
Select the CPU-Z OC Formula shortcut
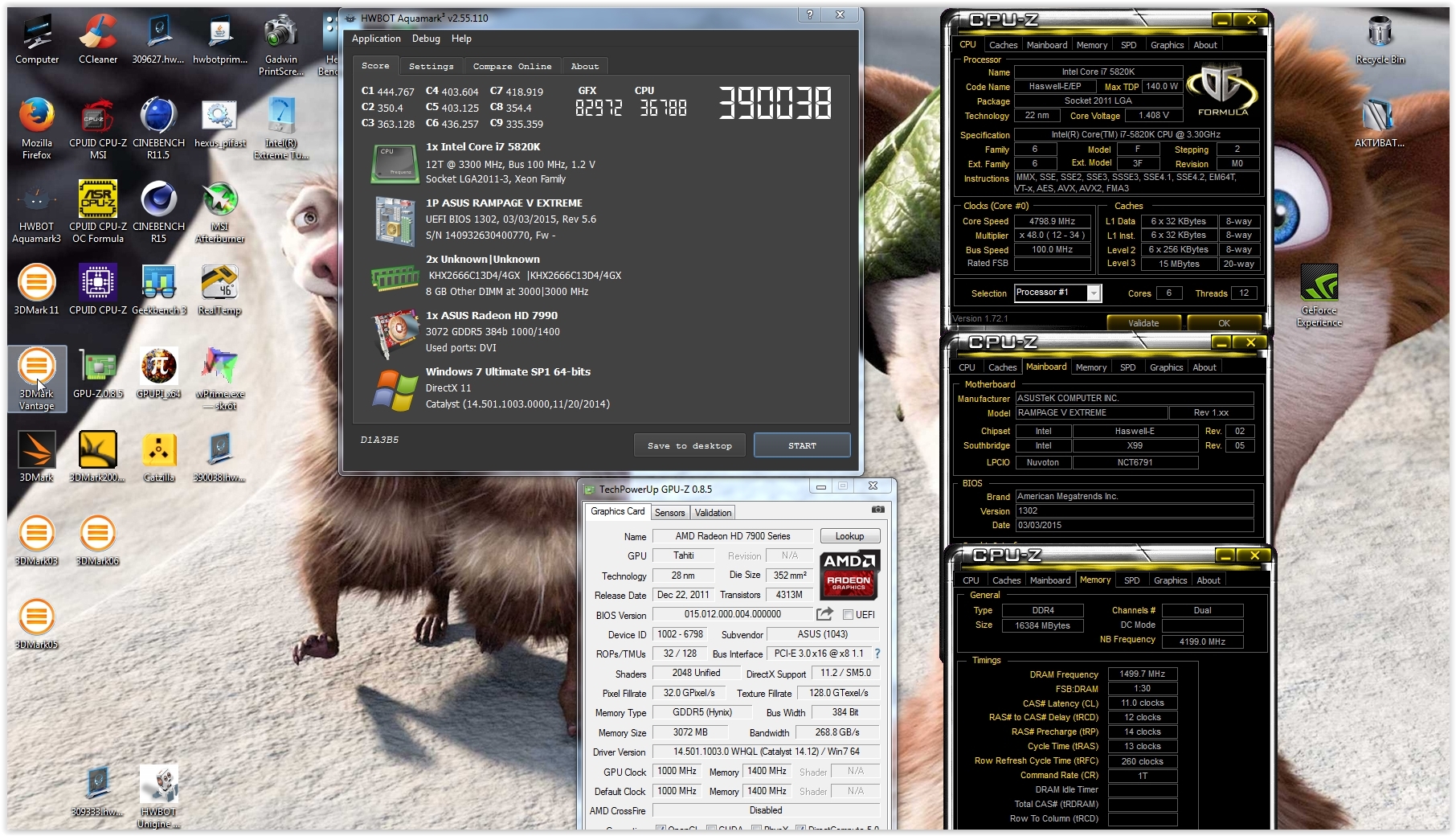pos(98,211)
